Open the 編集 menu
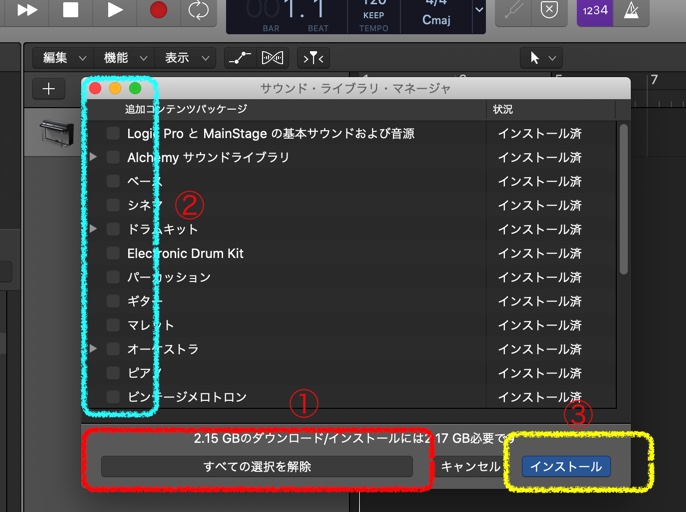686x512 pixels. (x=64, y=58)
